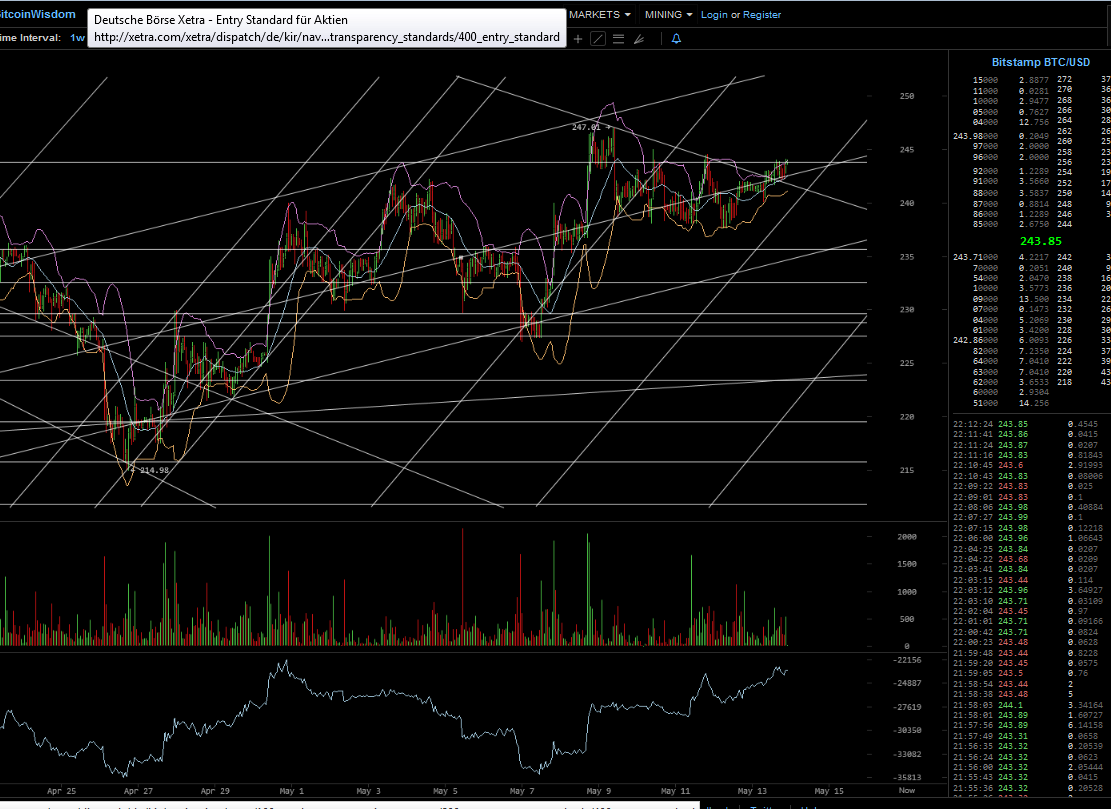Screen dimensions: 1111x809
Task: Open the price alert bell
Action: (x=677, y=39)
